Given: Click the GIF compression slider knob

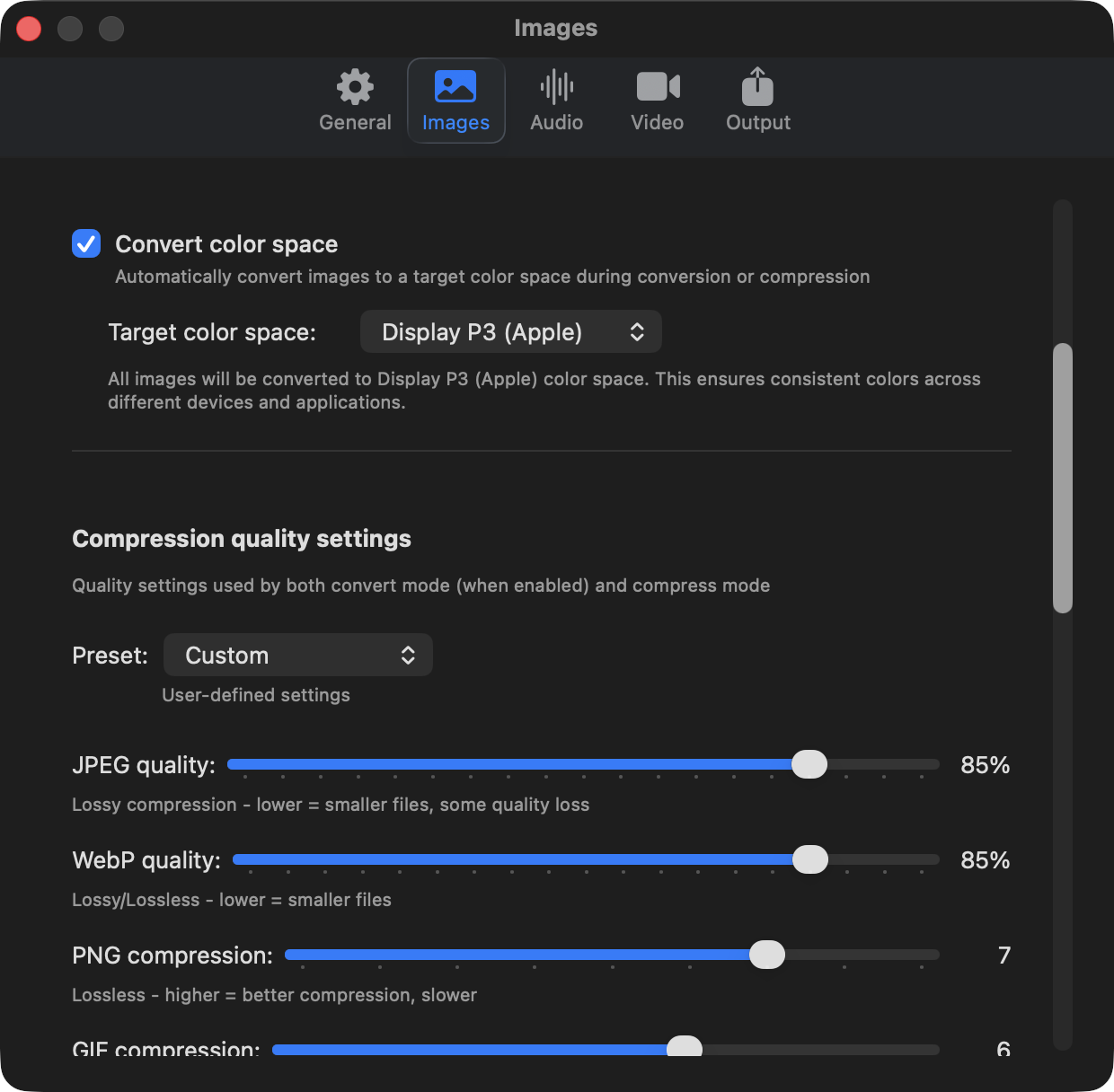Looking at the screenshot, I should pos(685,1048).
